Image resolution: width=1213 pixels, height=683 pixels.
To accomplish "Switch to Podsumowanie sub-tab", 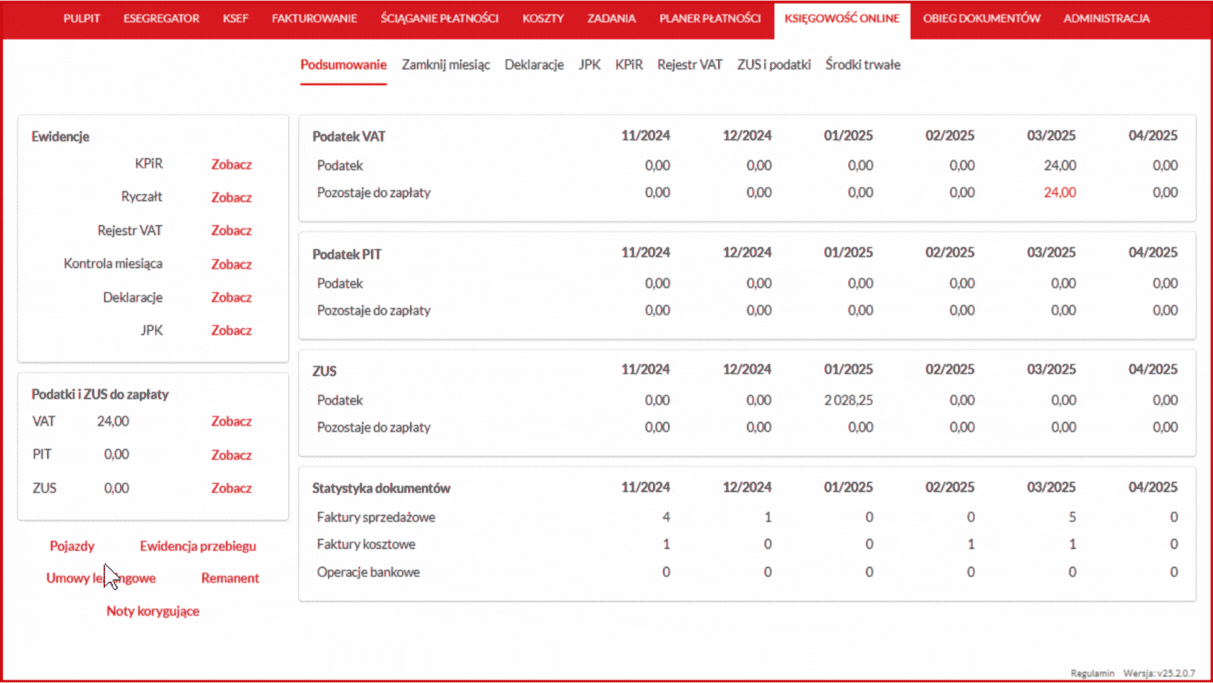I will [x=343, y=65].
